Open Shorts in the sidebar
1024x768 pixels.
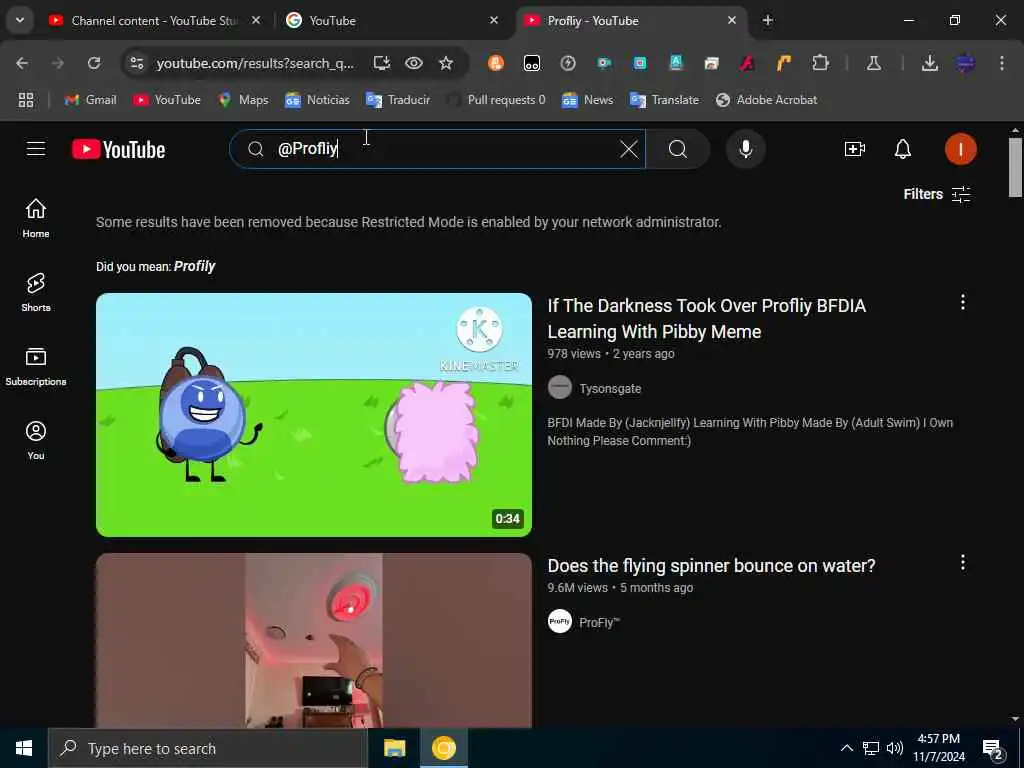(x=36, y=293)
